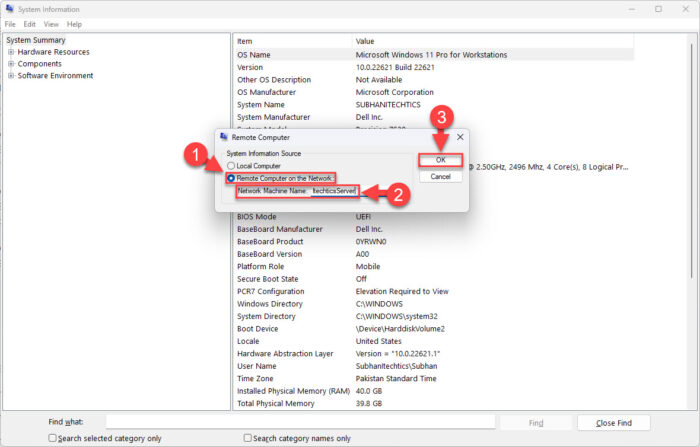Expand the Hardware Resources node

pyautogui.click(x=11, y=52)
